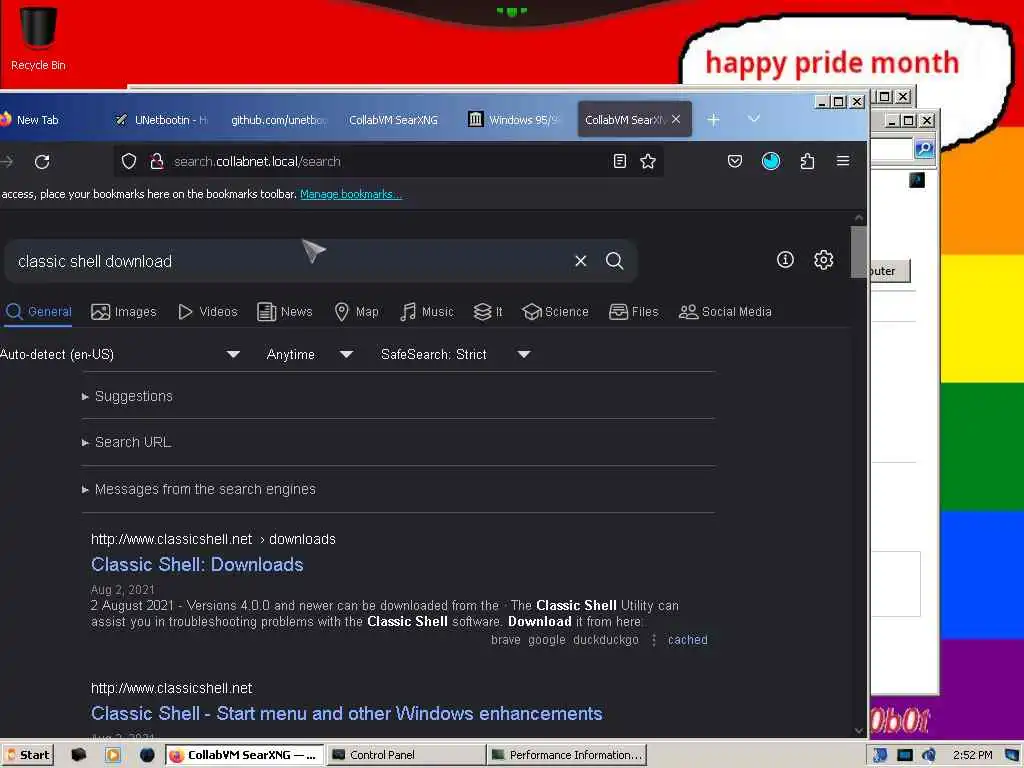Open the Firefox hamburger application menu
The height and width of the screenshot is (768, 1024).
843,161
